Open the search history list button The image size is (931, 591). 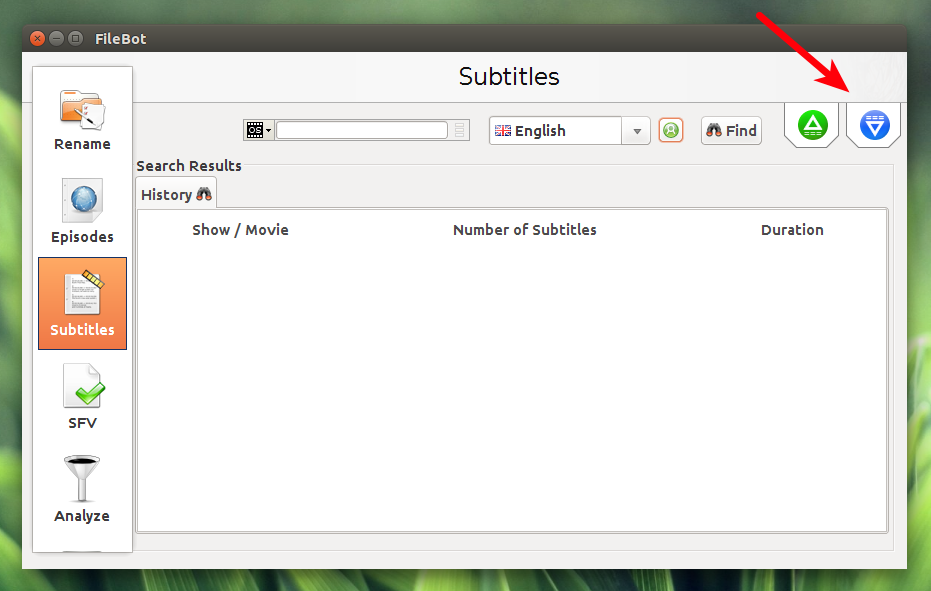tap(460, 130)
